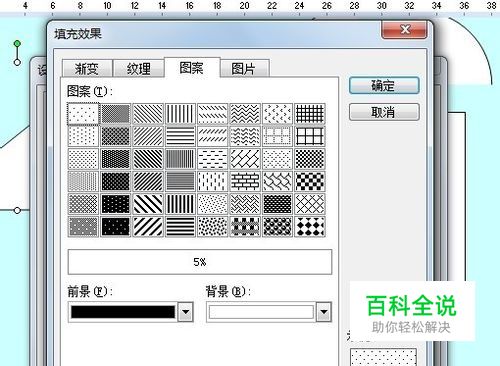500x366 pixels.
Task: Pick the dark horizontal lines pattern
Action: [x=180, y=227]
